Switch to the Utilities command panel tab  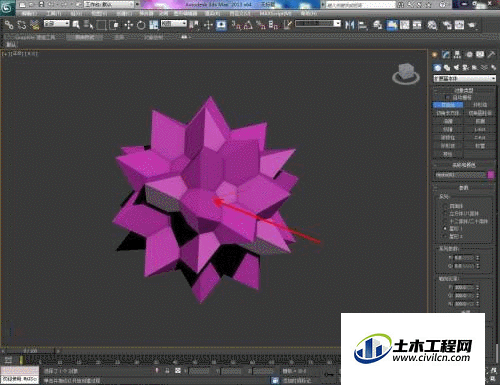click(x=491, y=55)
